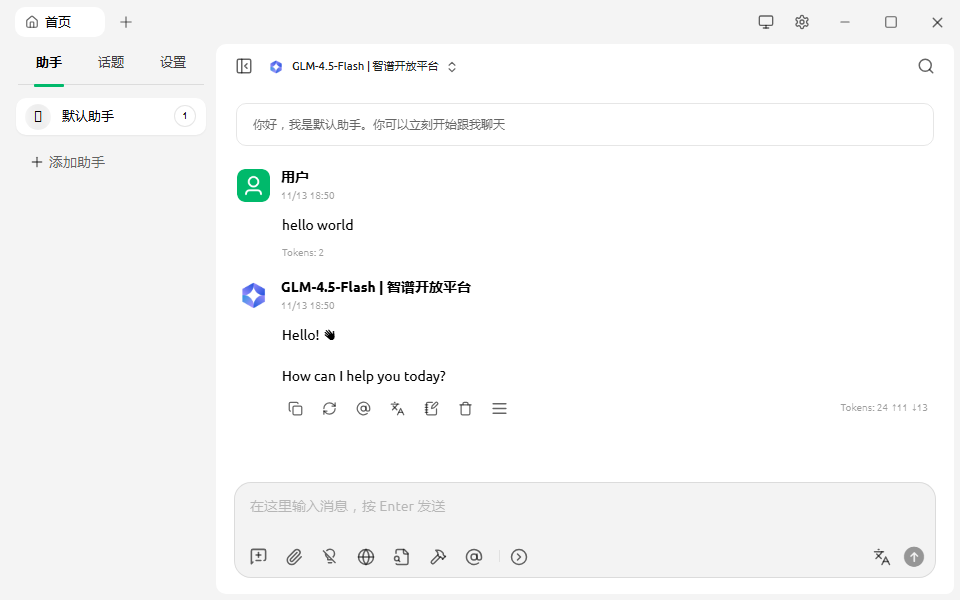This screenshot has width=960, height=600.
Task: Switch to the 话题 tab
Action: click(110, 62)
